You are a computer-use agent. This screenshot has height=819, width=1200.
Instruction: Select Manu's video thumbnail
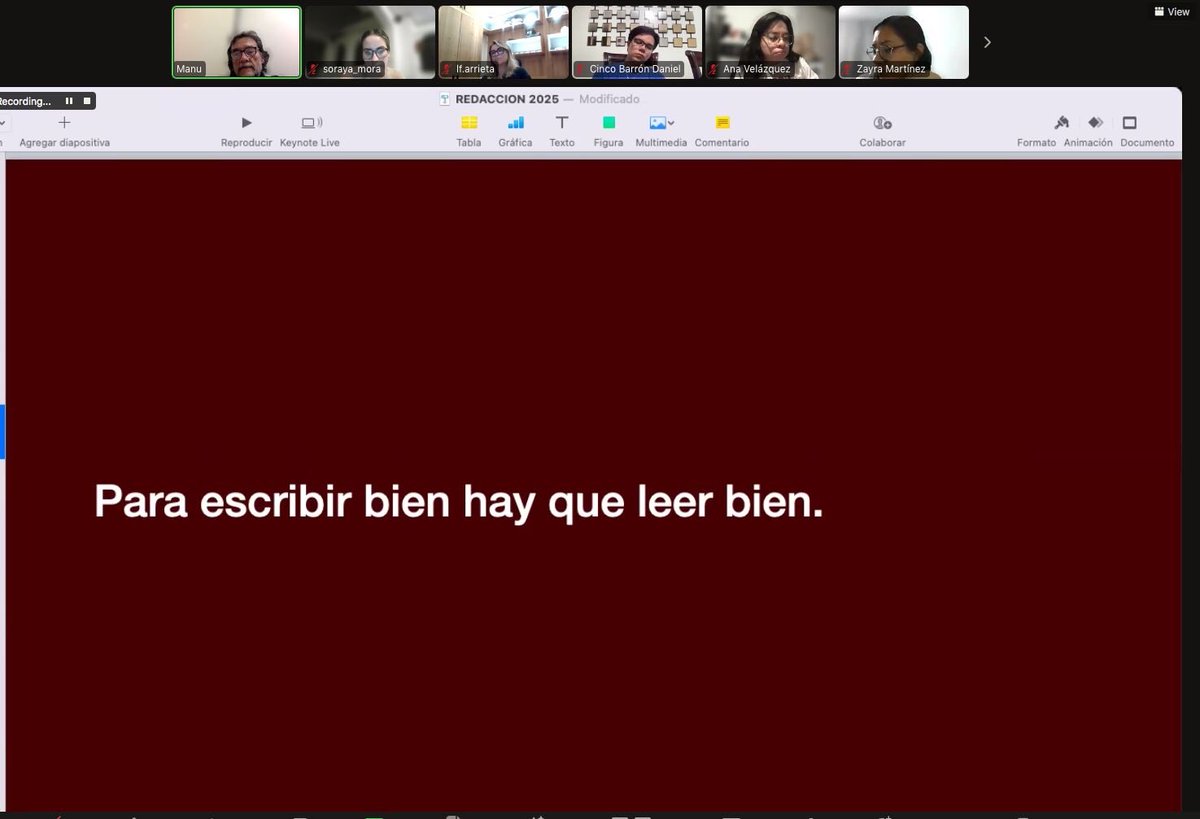237,42
